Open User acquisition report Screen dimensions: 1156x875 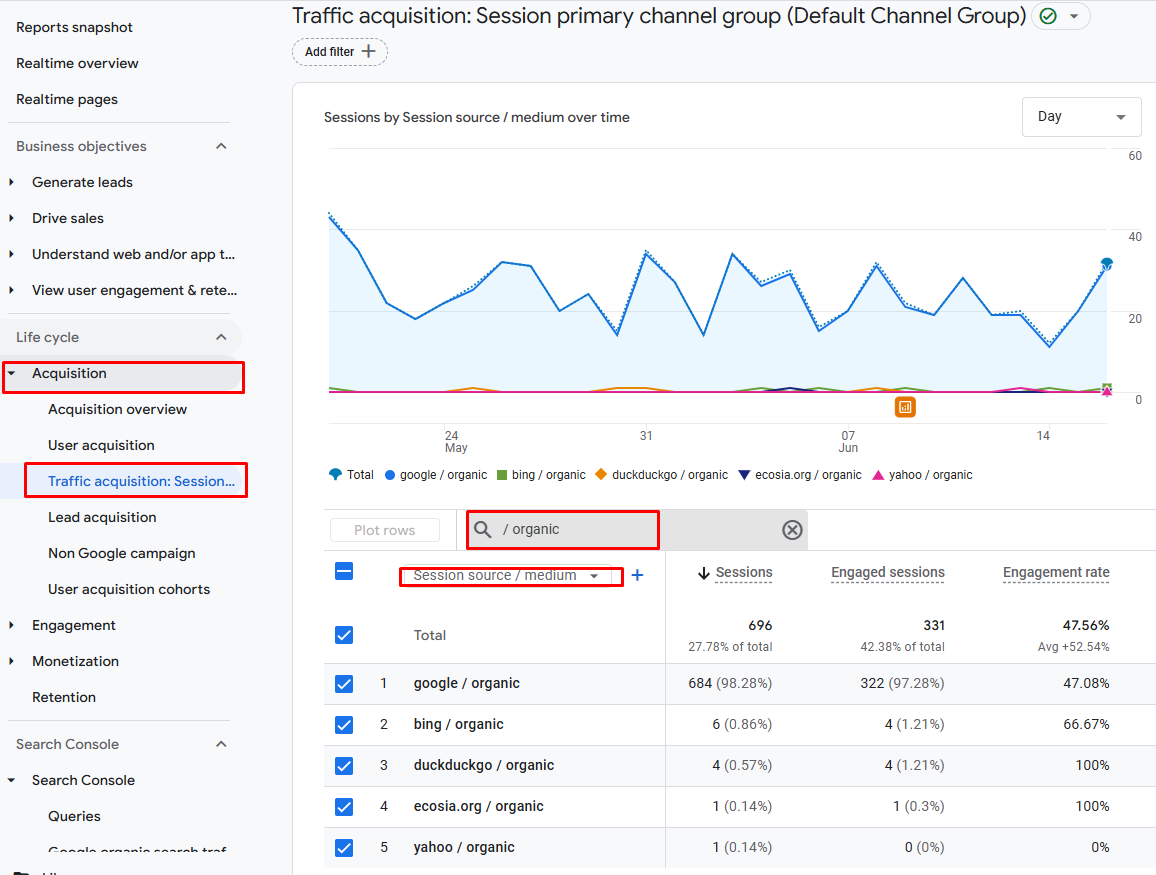102,445
